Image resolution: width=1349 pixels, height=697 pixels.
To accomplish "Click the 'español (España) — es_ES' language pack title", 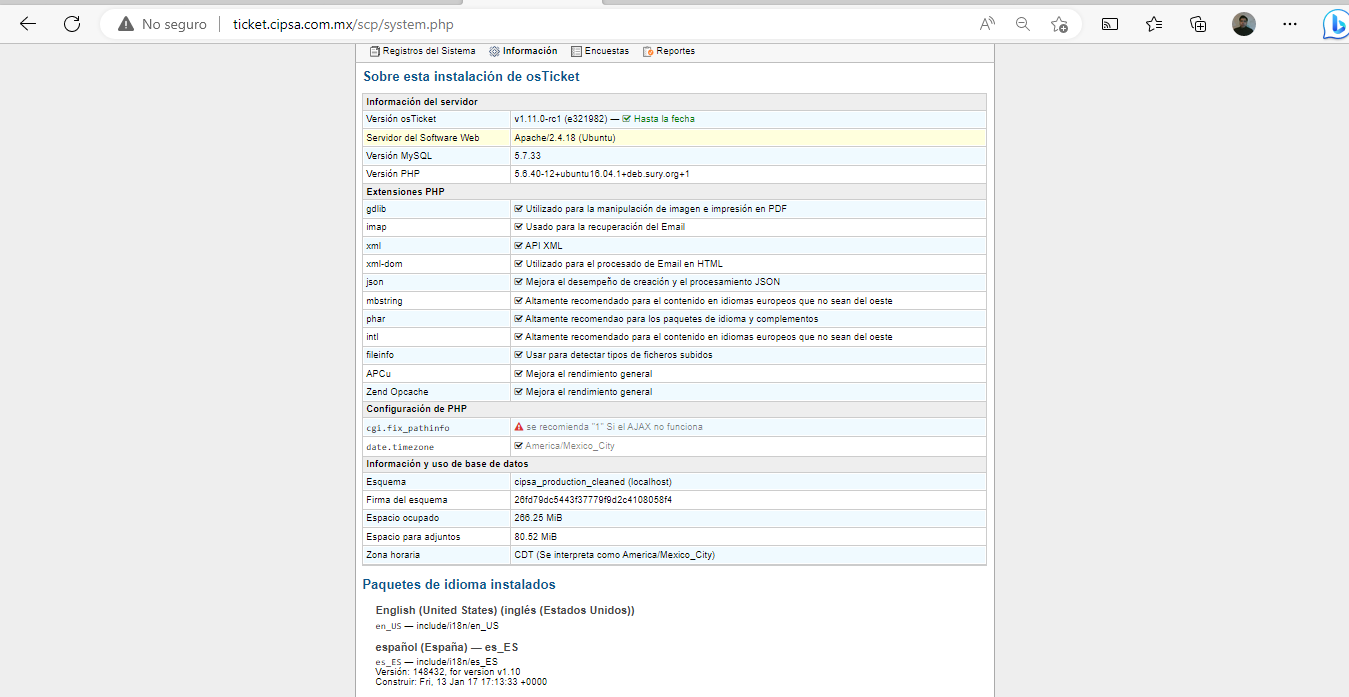I will (x=447, y=647).
